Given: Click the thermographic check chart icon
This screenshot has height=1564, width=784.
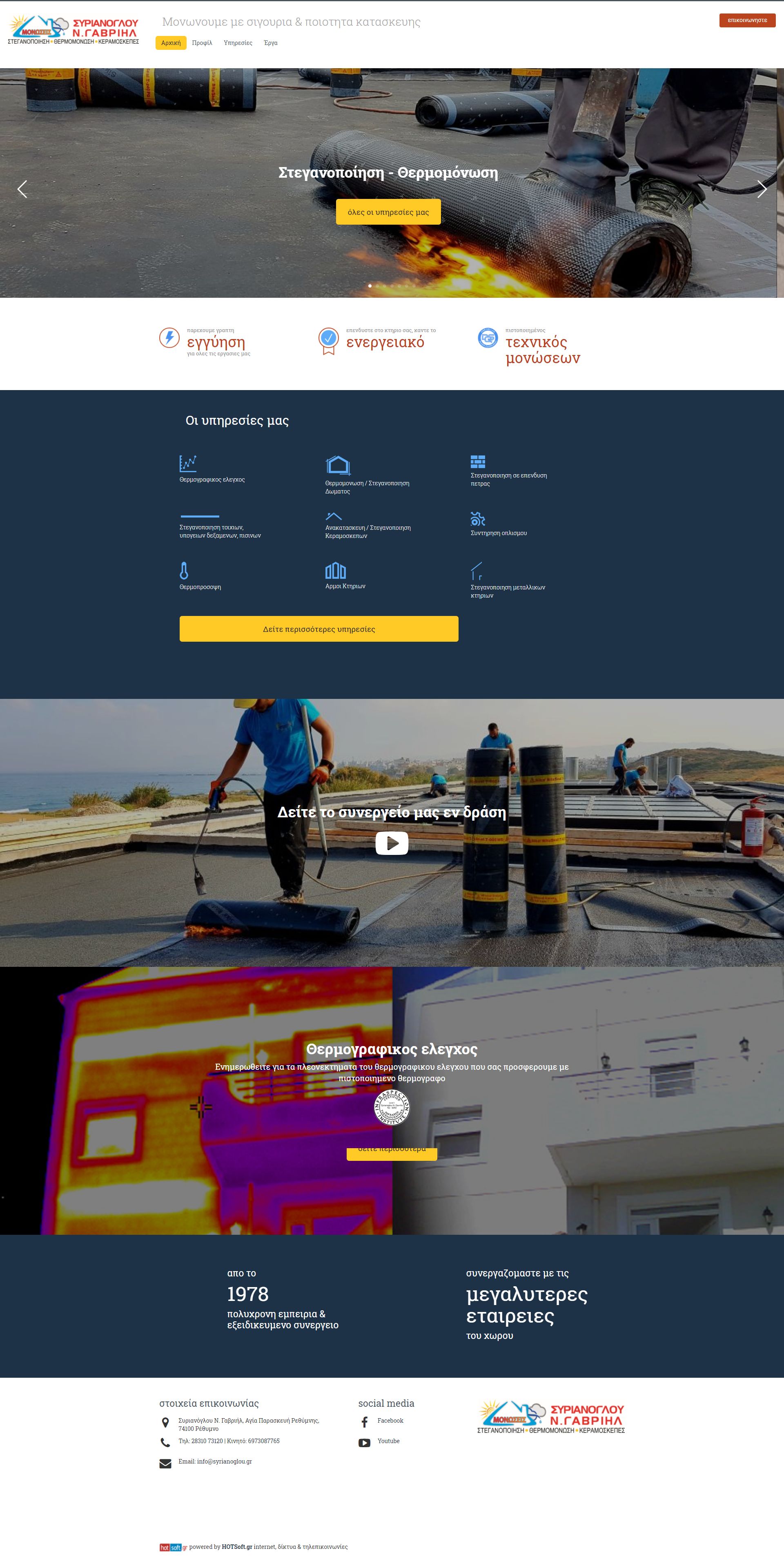Looking at the screenshot, I should pos(187,463).
